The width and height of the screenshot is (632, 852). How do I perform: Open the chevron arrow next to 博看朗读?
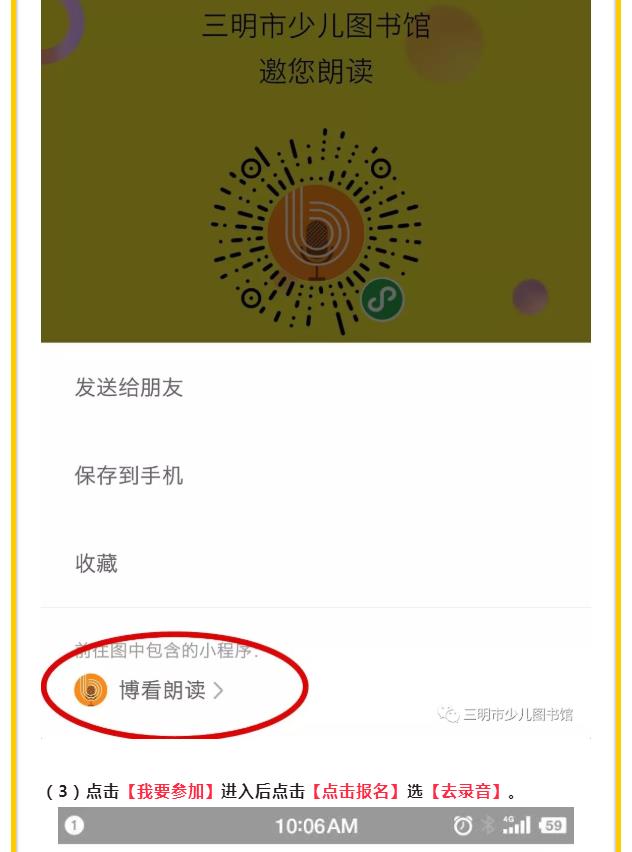click(218, 690)
